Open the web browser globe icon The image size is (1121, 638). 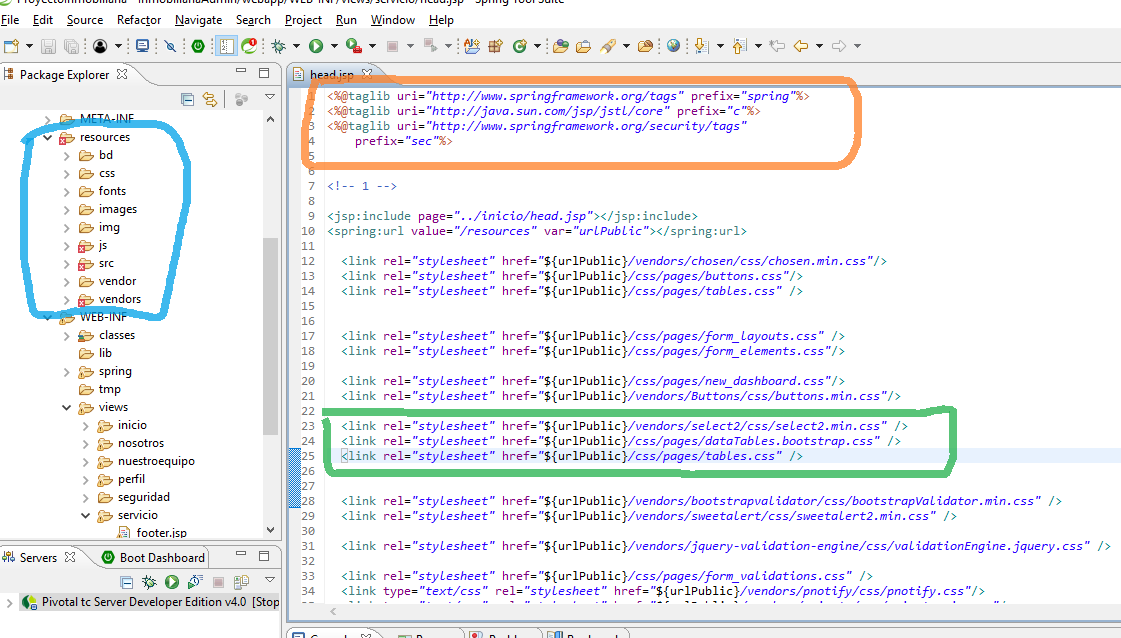673,46
